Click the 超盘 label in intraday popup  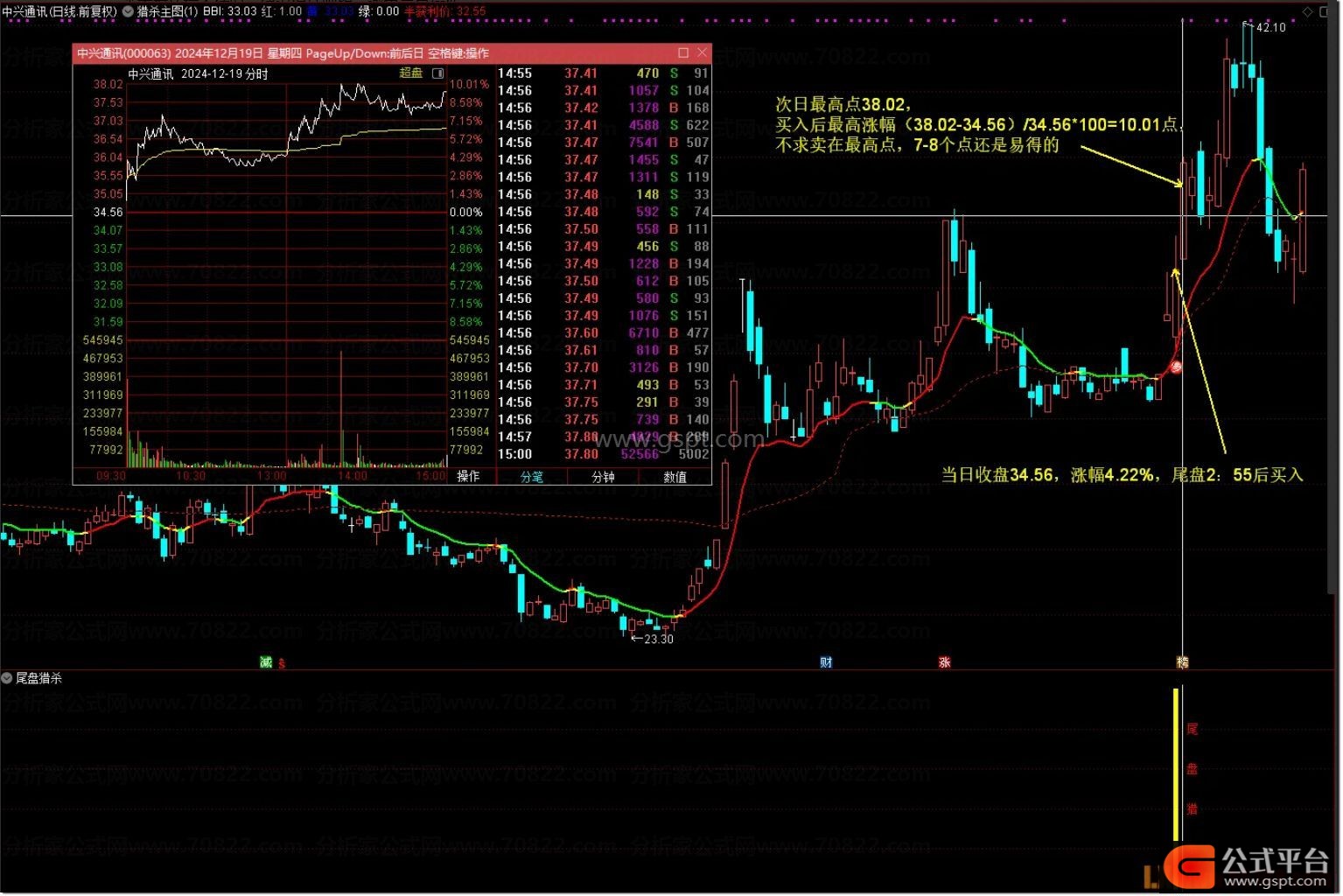pyautogui.click(x=411, y=73)
